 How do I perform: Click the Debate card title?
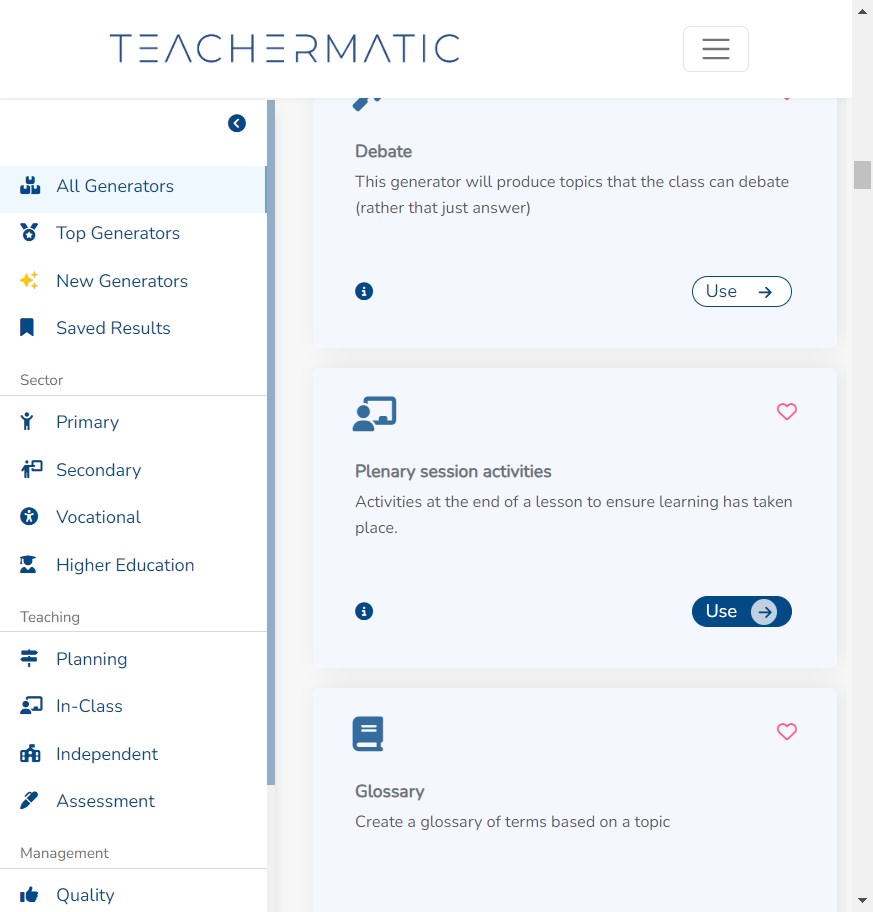(384, 152)
